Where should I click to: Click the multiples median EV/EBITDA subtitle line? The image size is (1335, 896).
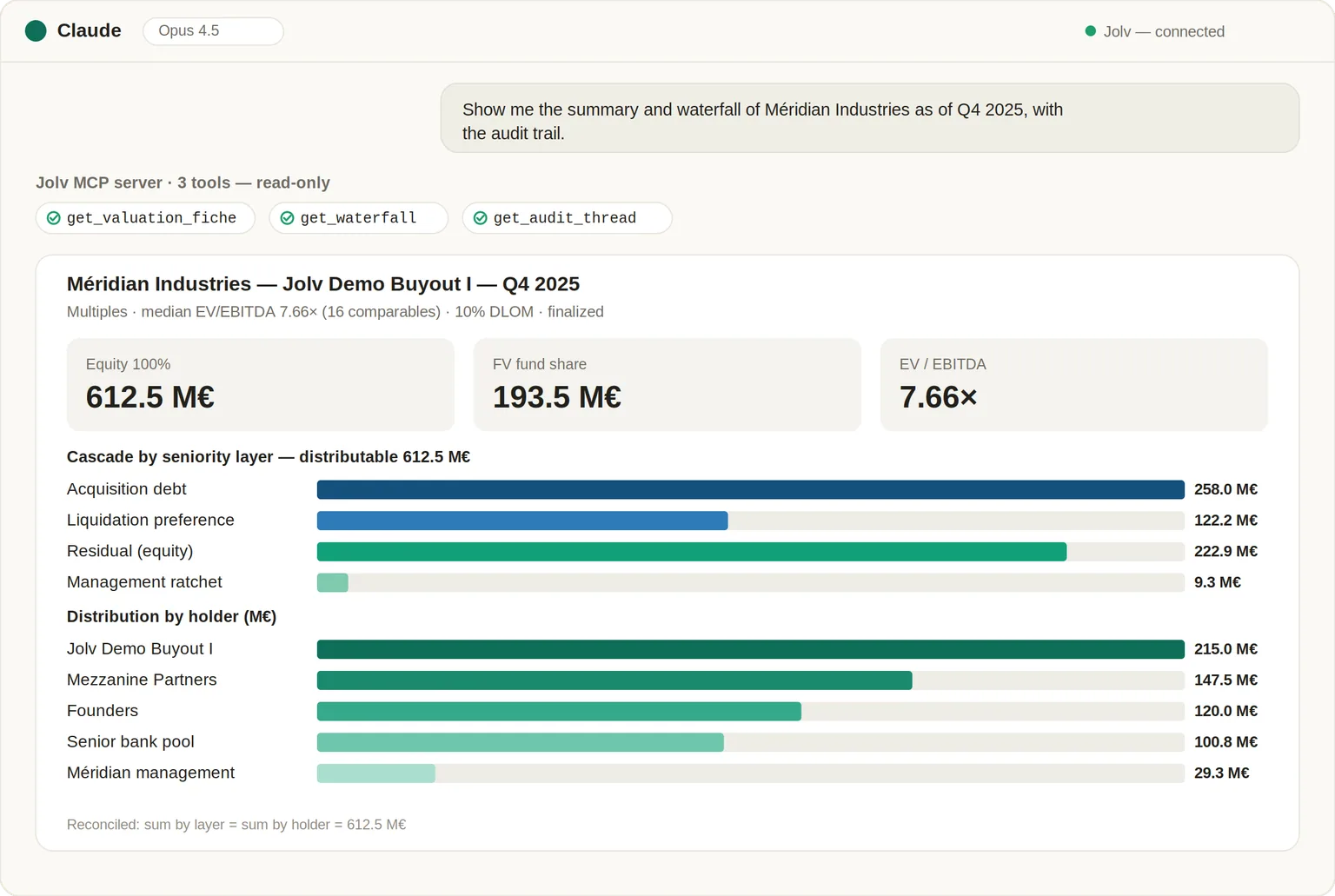point(335,312)
